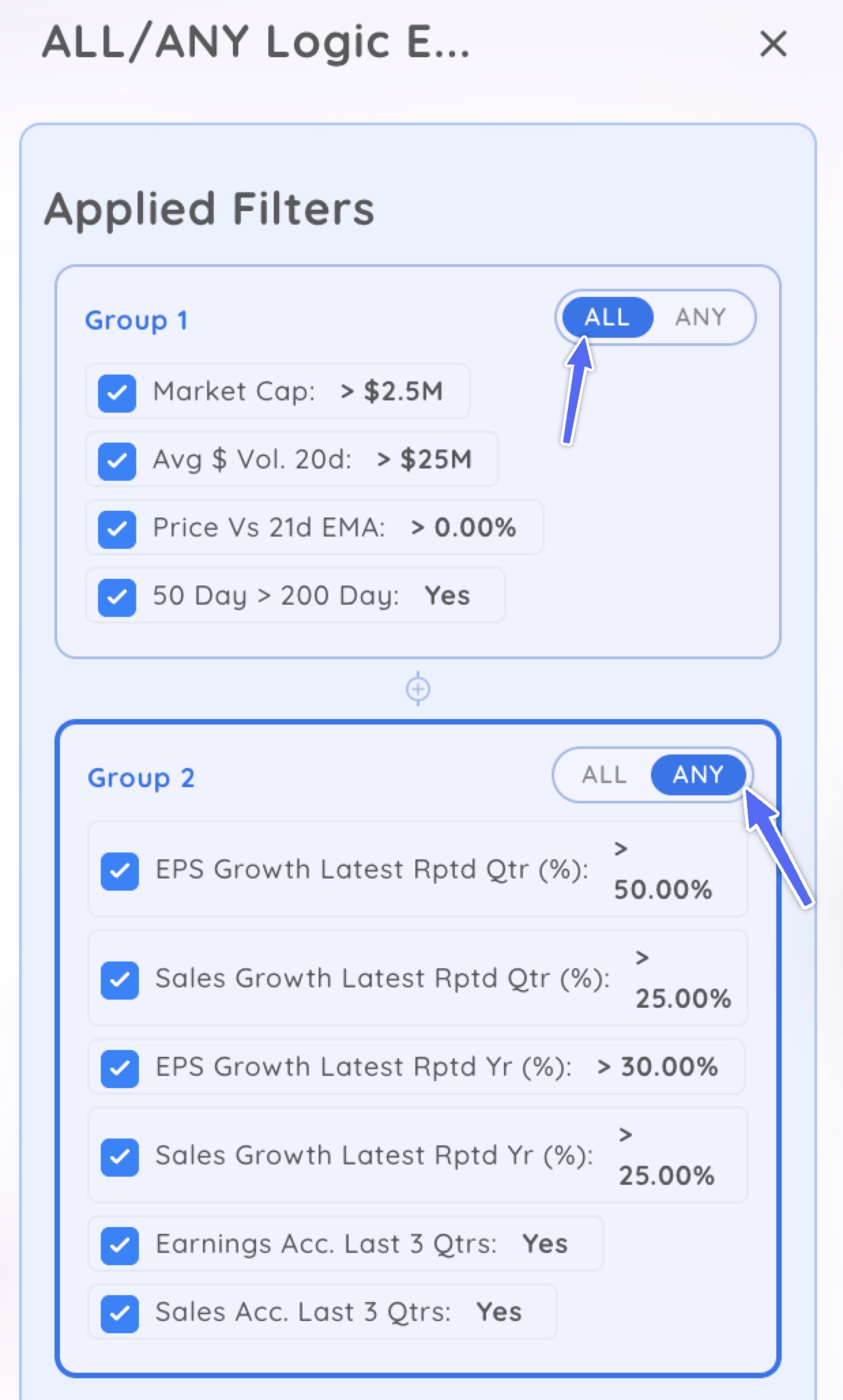This screenshot has height=1400, width=843.
Task: Set Group 1 logic to ANY
Action: [701, 317]
